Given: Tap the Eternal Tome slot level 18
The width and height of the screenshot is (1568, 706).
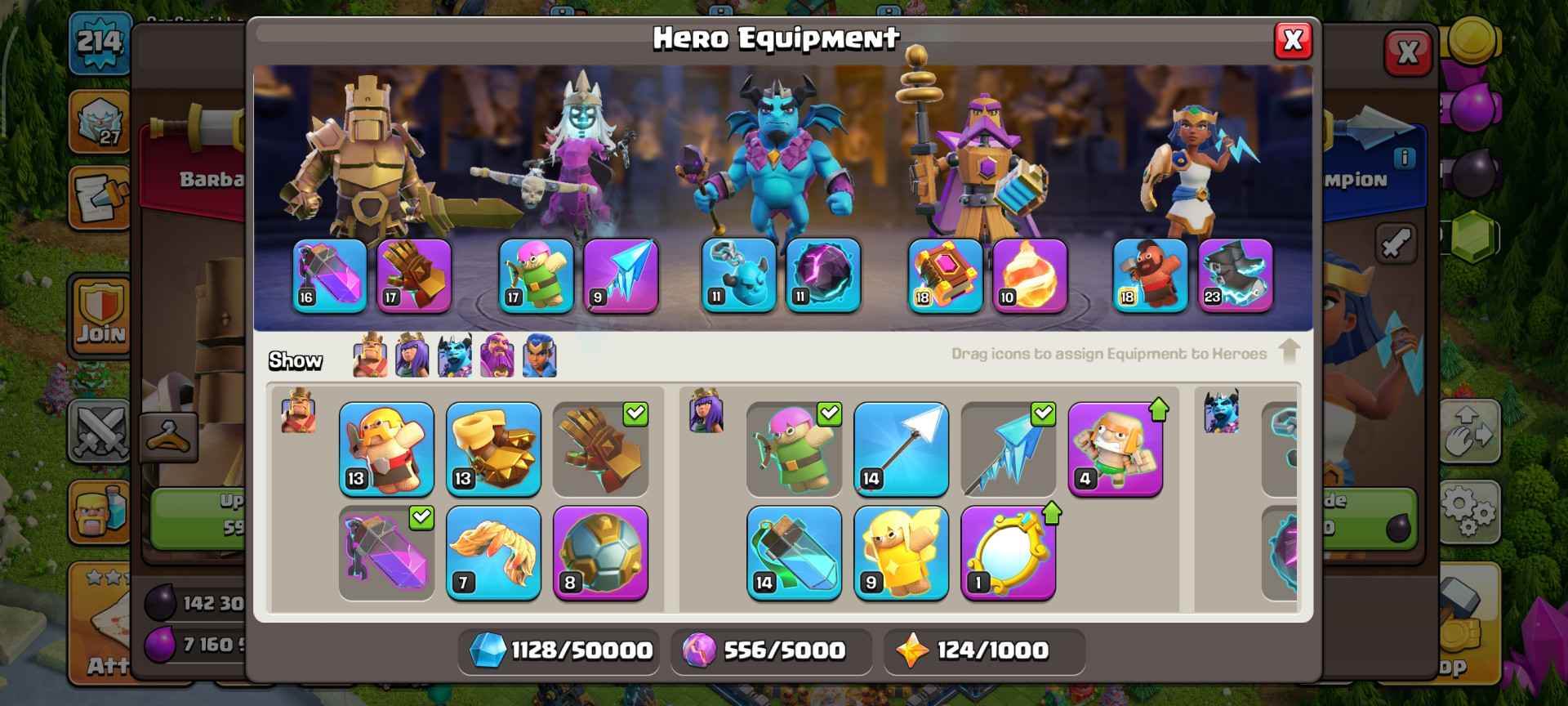Looking at the screenshot, I should click(945, 275).
